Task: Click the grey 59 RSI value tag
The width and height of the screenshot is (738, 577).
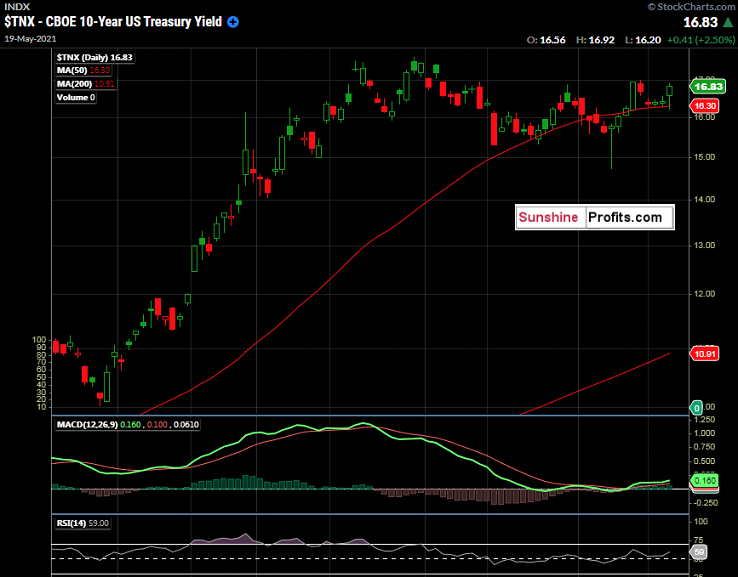Action: [x=698, y=553]
